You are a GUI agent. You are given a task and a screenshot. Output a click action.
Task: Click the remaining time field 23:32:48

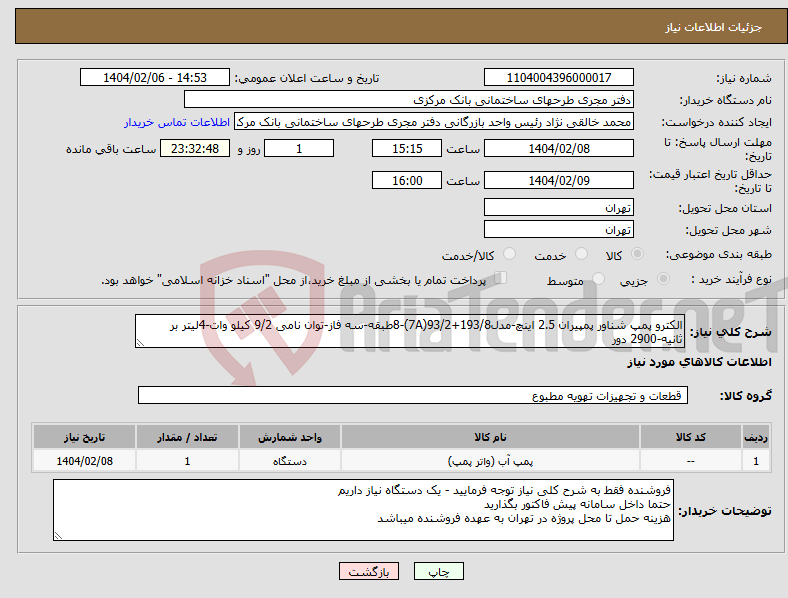point(195,148)
